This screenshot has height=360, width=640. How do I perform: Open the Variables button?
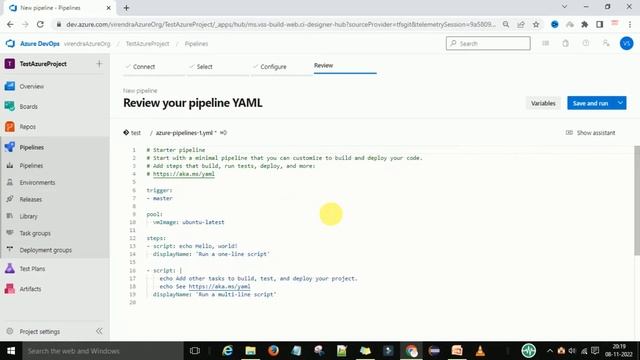coord(543,103)
